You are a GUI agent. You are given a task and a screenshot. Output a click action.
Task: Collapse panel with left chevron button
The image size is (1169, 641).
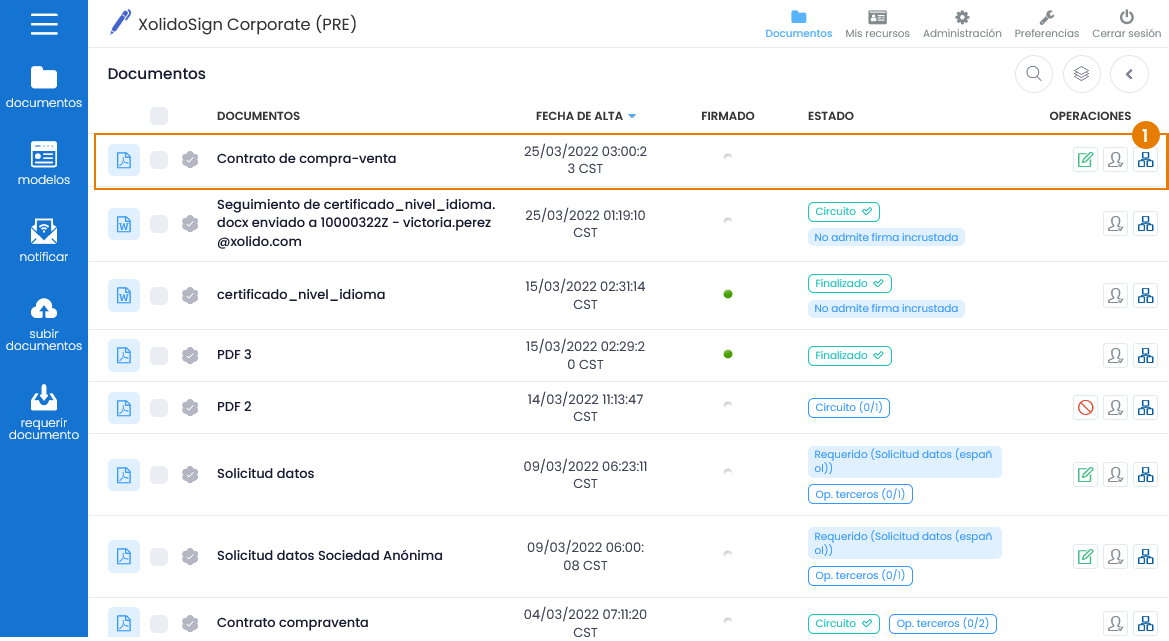1129,73
